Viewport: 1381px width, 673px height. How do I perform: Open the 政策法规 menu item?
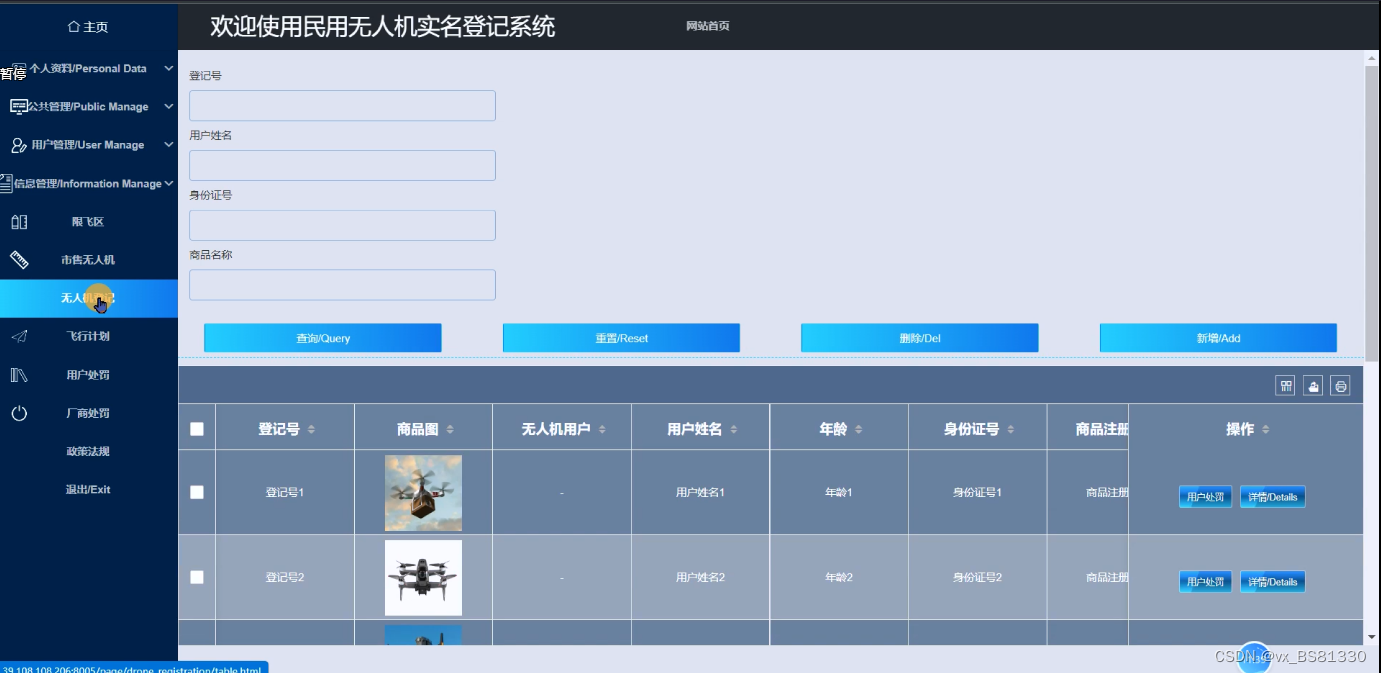coord(88,451)
